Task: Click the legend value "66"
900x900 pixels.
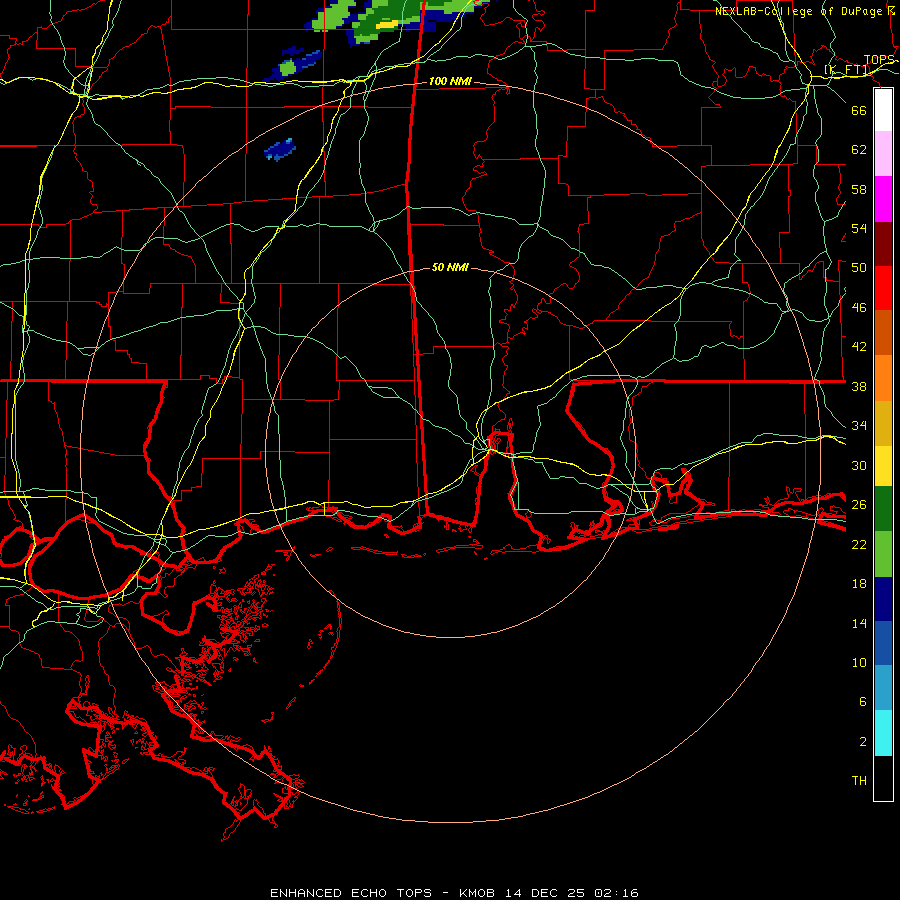Action: click(859, 110)
